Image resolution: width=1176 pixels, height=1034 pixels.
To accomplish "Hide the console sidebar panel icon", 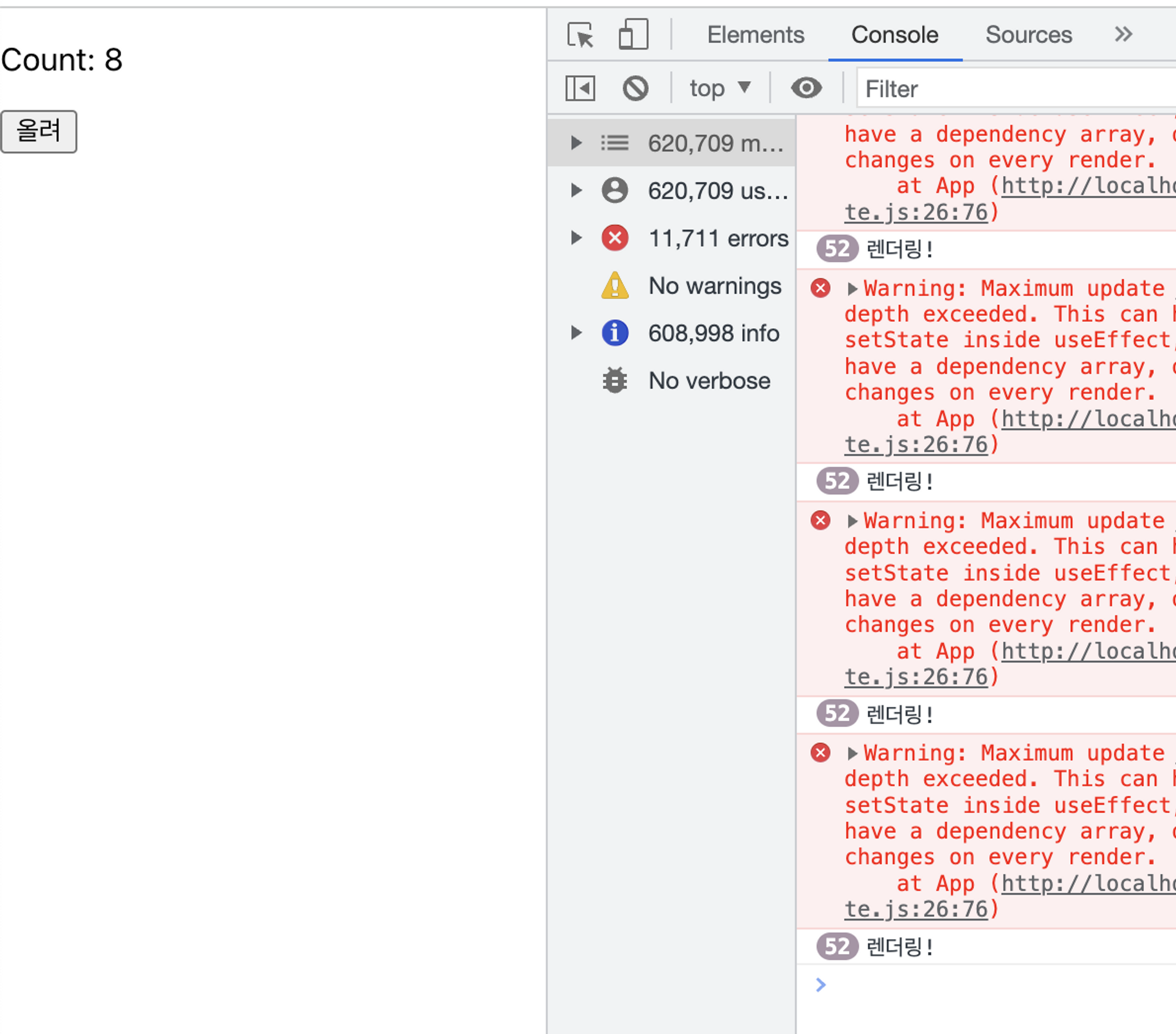I will click(580, 89).
